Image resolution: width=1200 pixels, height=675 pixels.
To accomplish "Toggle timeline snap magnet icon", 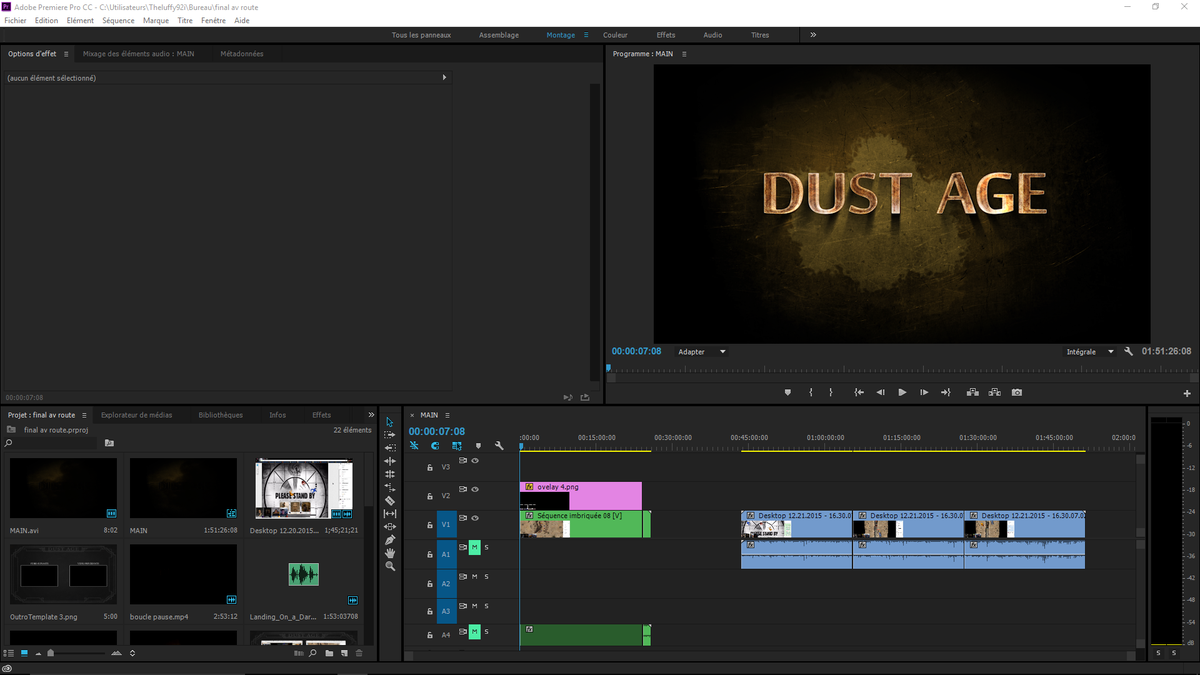I will tap(435, 446).
